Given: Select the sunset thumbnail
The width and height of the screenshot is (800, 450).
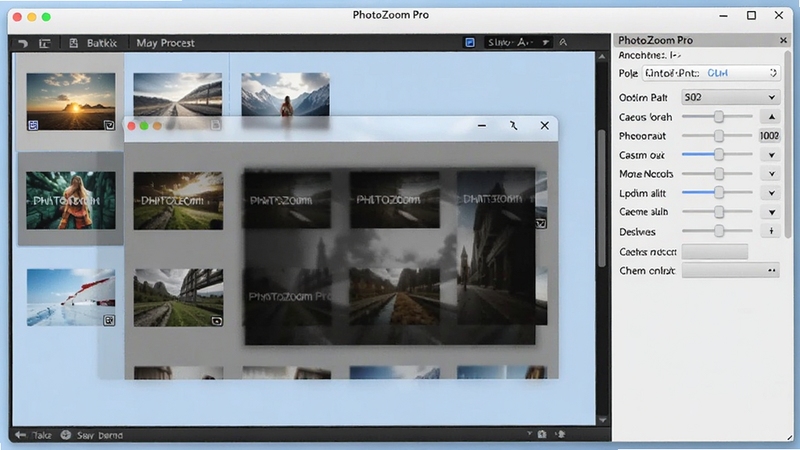Looking at the screenshot, I should (71, 101).
